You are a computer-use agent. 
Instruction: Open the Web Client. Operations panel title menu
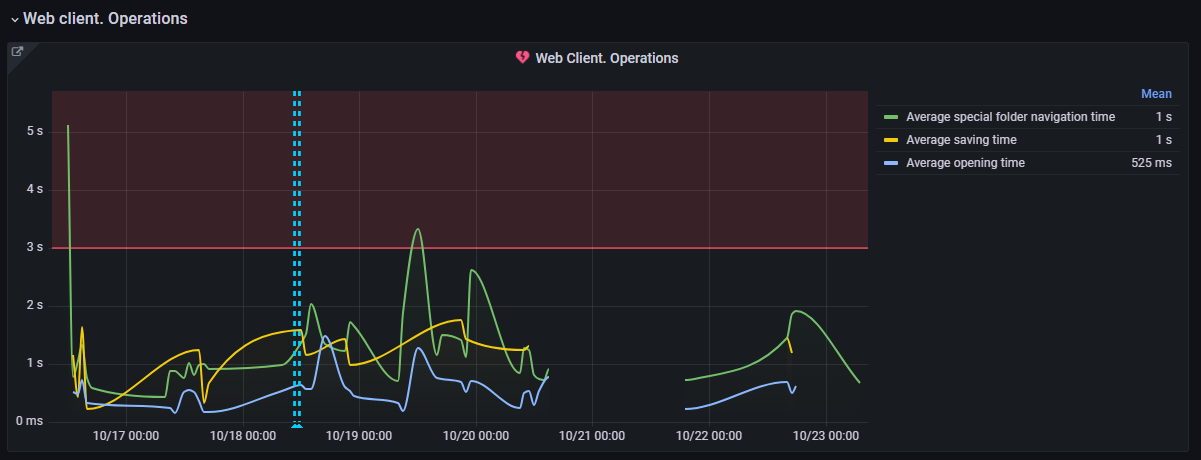point(606,58)
